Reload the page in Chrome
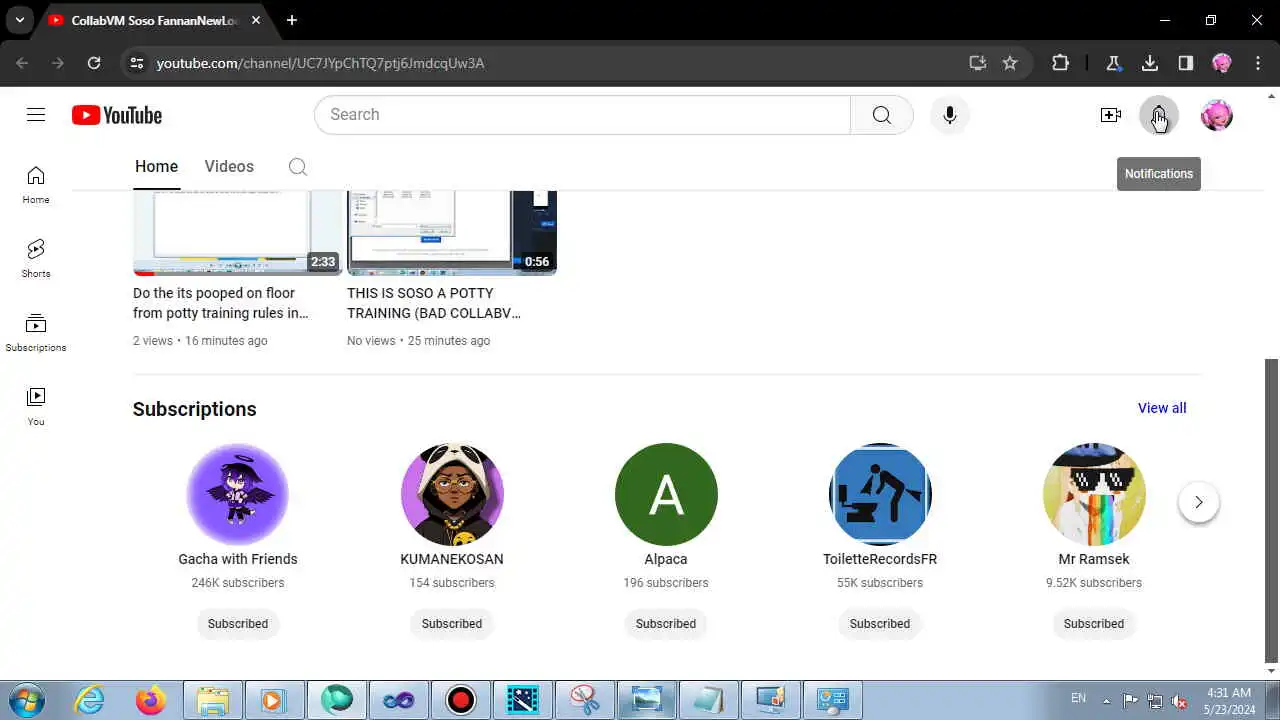This screenshot has height=720, width=1280. (x=94, y=63)
